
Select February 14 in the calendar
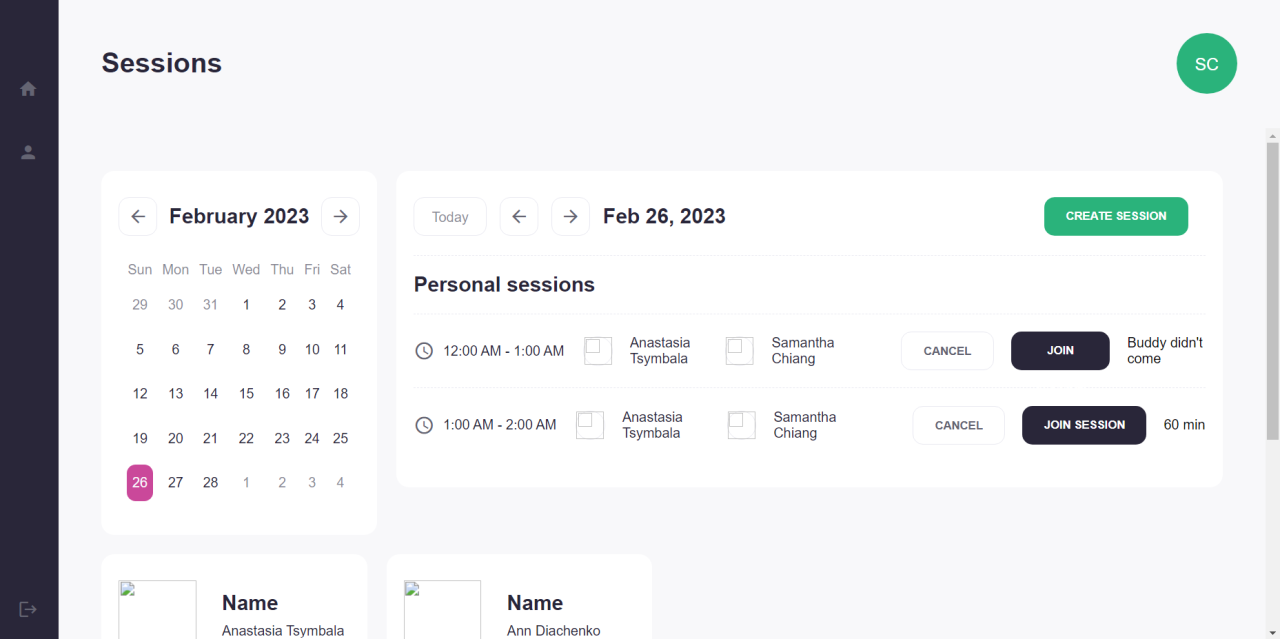click(210, 394)
